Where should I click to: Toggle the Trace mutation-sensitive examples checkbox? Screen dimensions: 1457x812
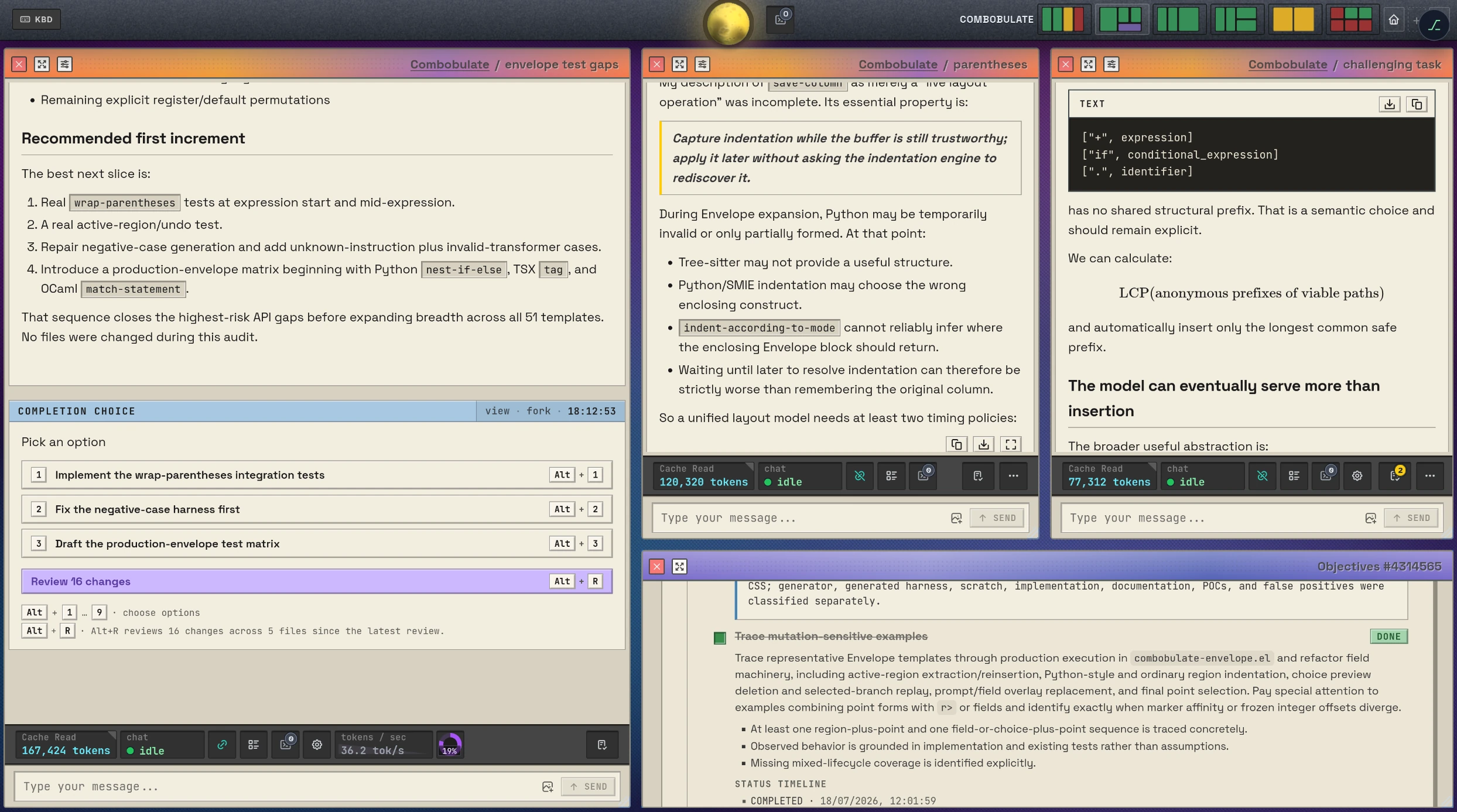[720, 638]
